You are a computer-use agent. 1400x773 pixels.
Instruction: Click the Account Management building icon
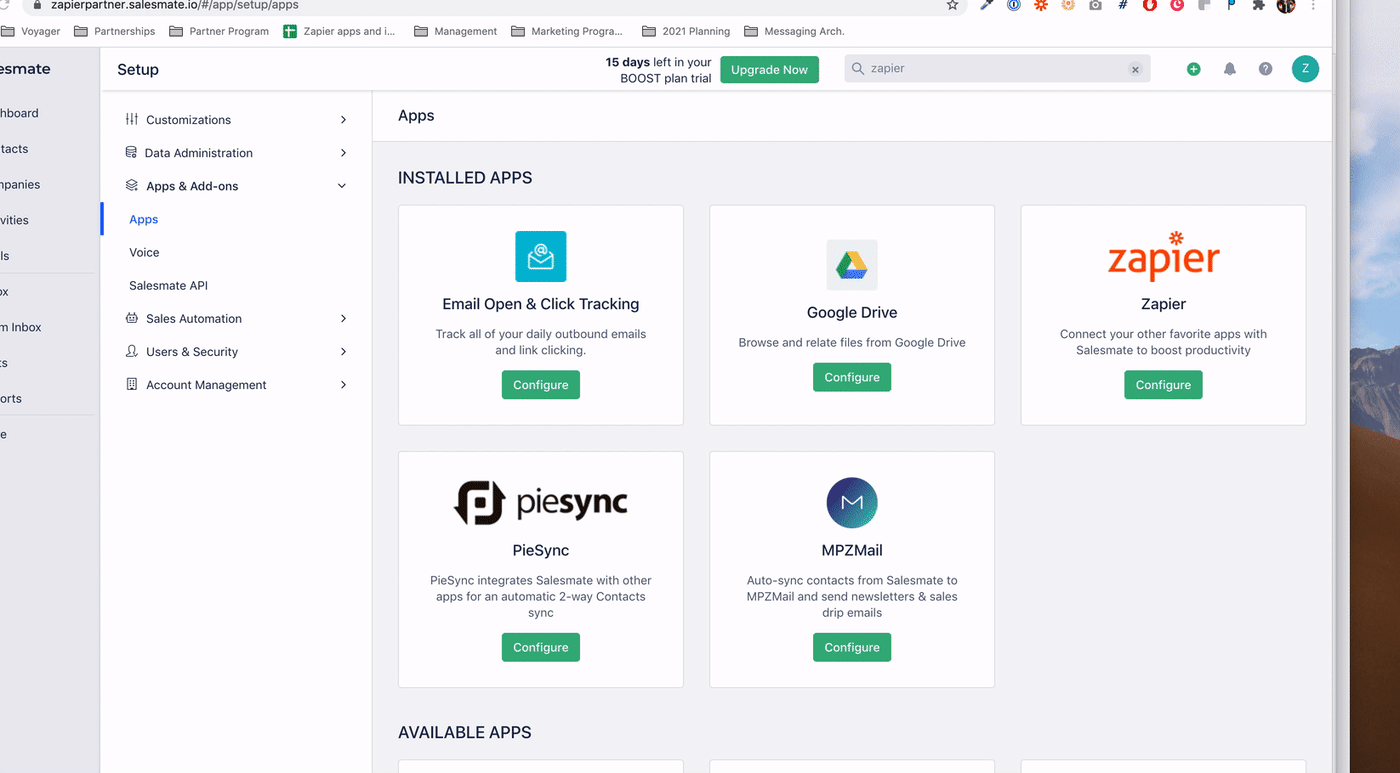pyautogui.click(x=132, y=384)
